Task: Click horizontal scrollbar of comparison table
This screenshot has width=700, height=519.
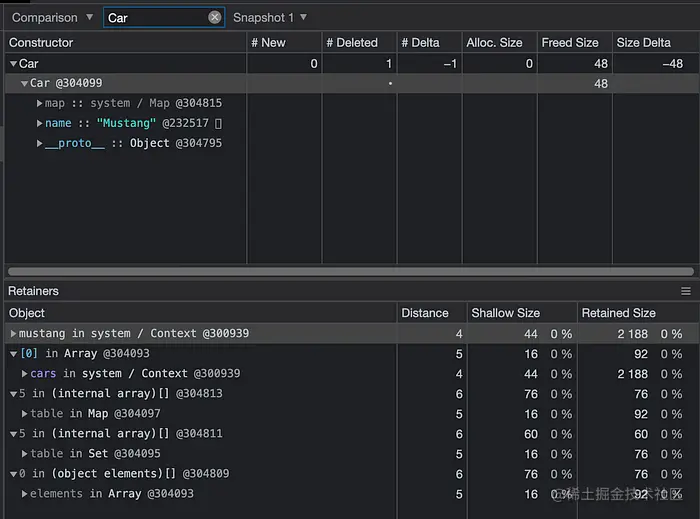Action: (x=351, y=271)
